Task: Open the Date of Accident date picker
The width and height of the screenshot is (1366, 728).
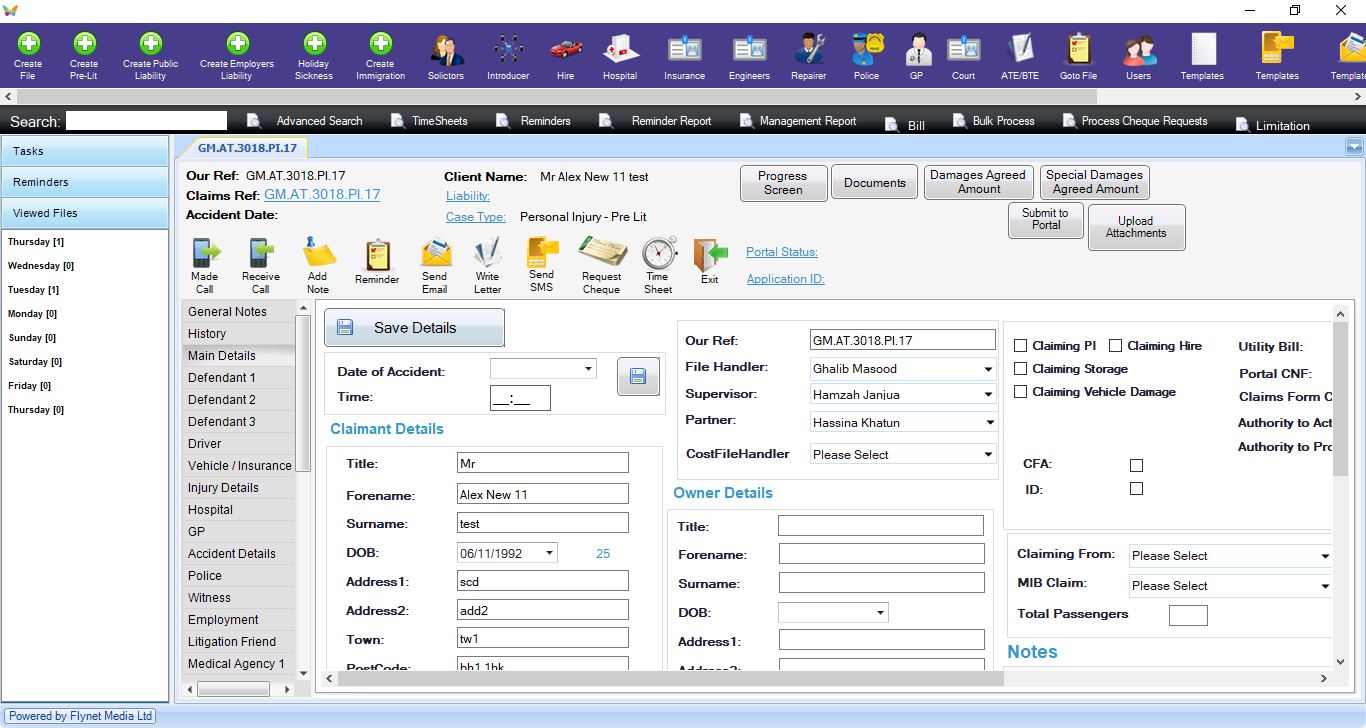Action: point(588,369)
